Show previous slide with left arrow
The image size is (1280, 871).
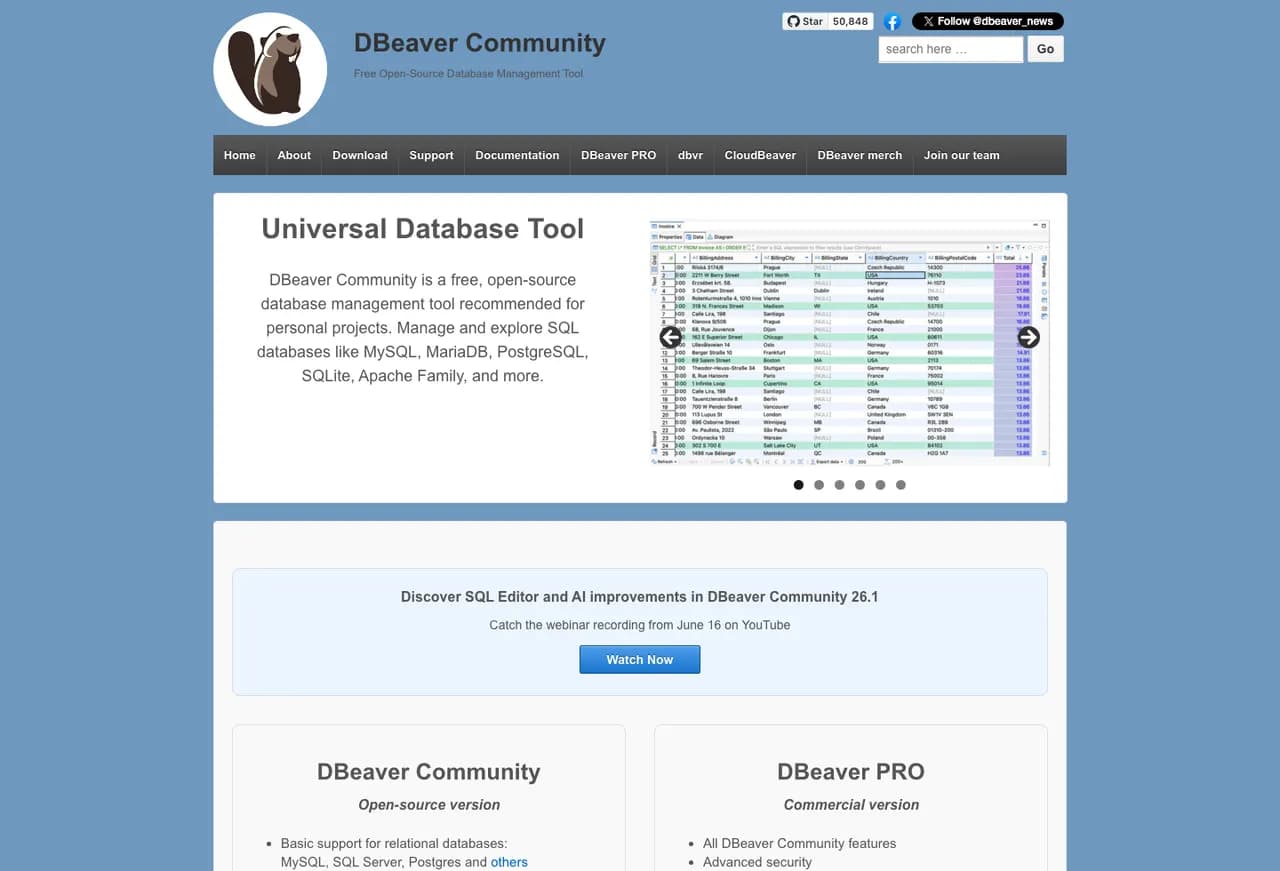tap(671, 338)
